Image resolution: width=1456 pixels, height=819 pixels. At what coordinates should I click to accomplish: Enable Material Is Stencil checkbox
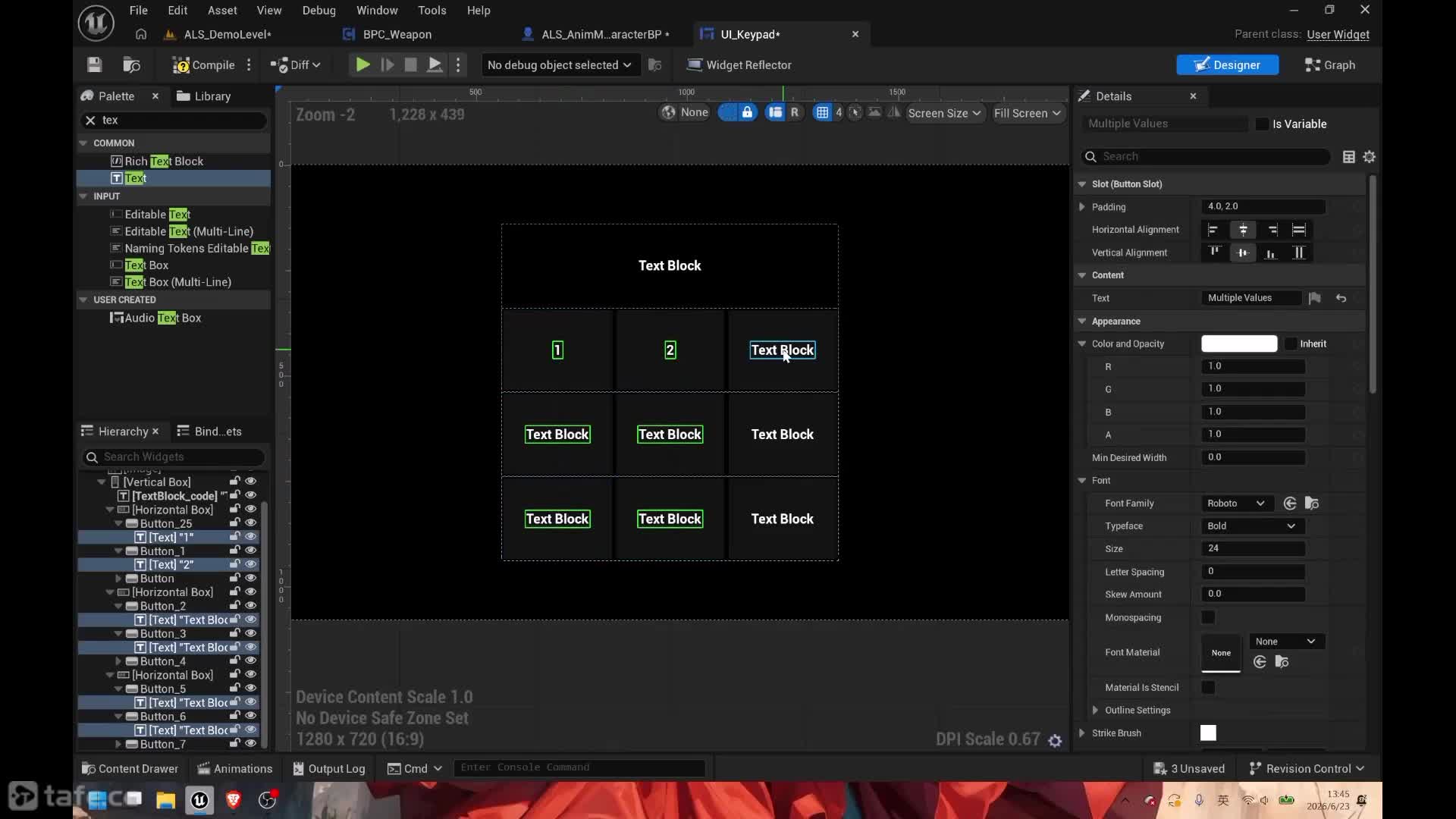(x=1208, y=688)
